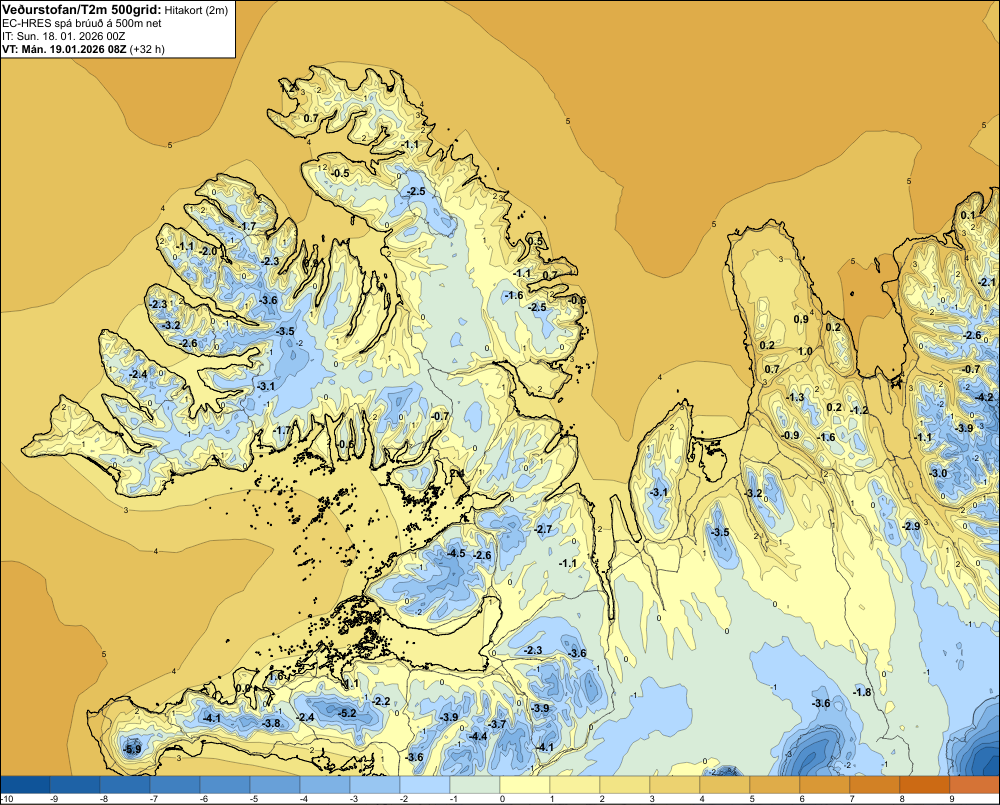1000x805 pixels.
Task: Click the light blue legend swatch between -2 and -1
Action: [425, 784]
